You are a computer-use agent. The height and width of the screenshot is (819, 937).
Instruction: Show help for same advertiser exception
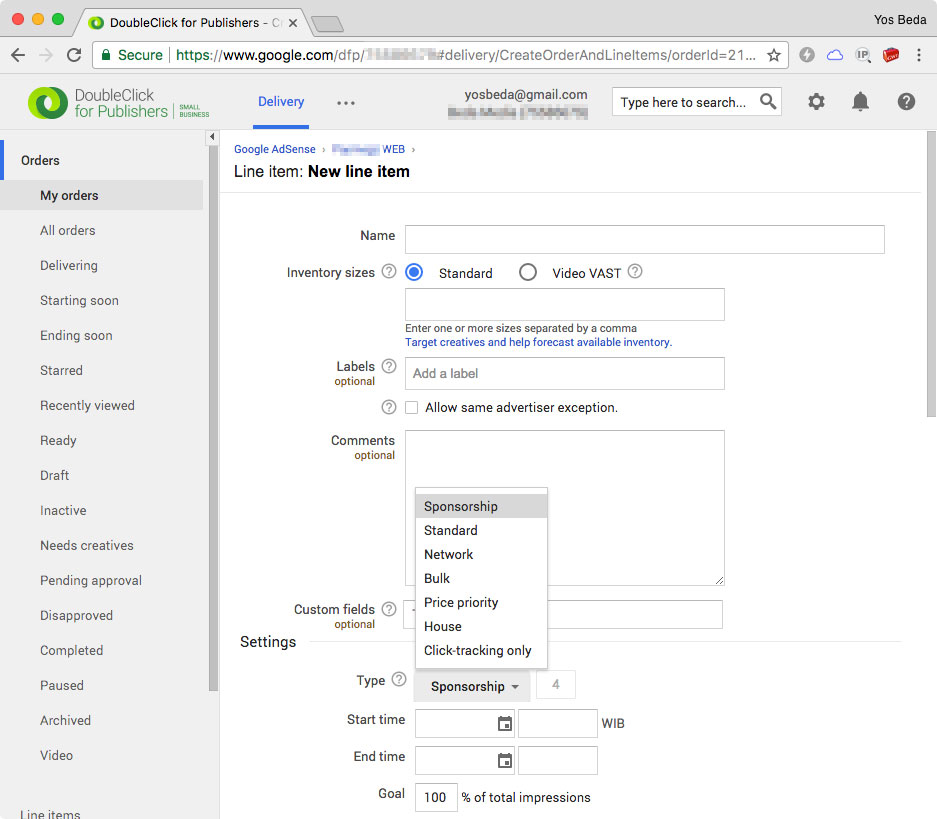(x=389, y=407)
